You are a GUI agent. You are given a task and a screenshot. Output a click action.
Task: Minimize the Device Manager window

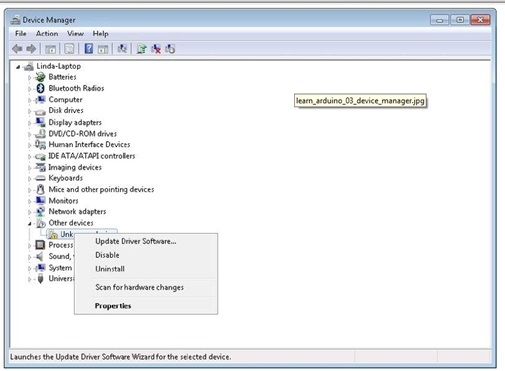click(x=439, y=20)
